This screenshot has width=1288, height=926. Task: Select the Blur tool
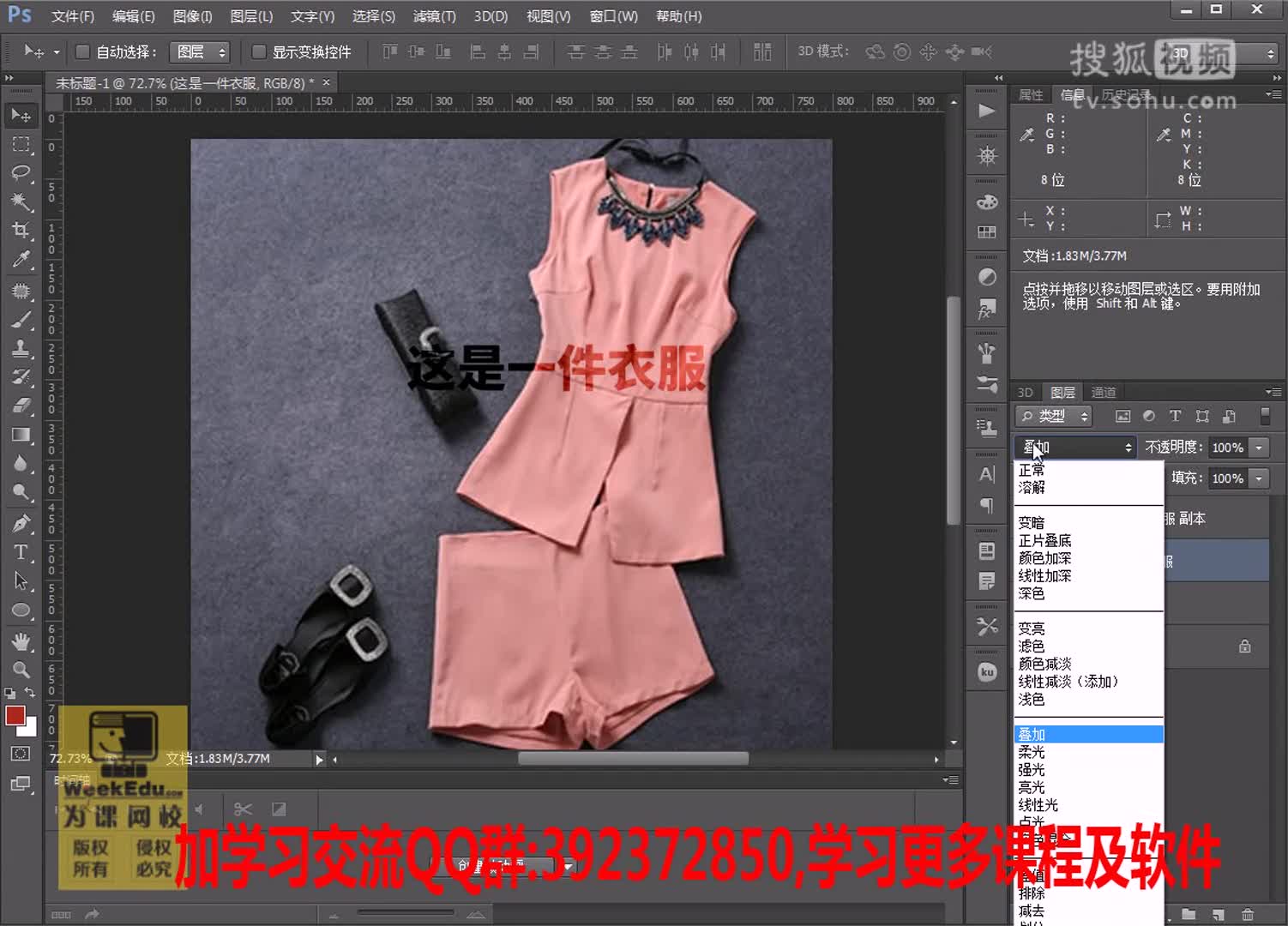point(21,464)
